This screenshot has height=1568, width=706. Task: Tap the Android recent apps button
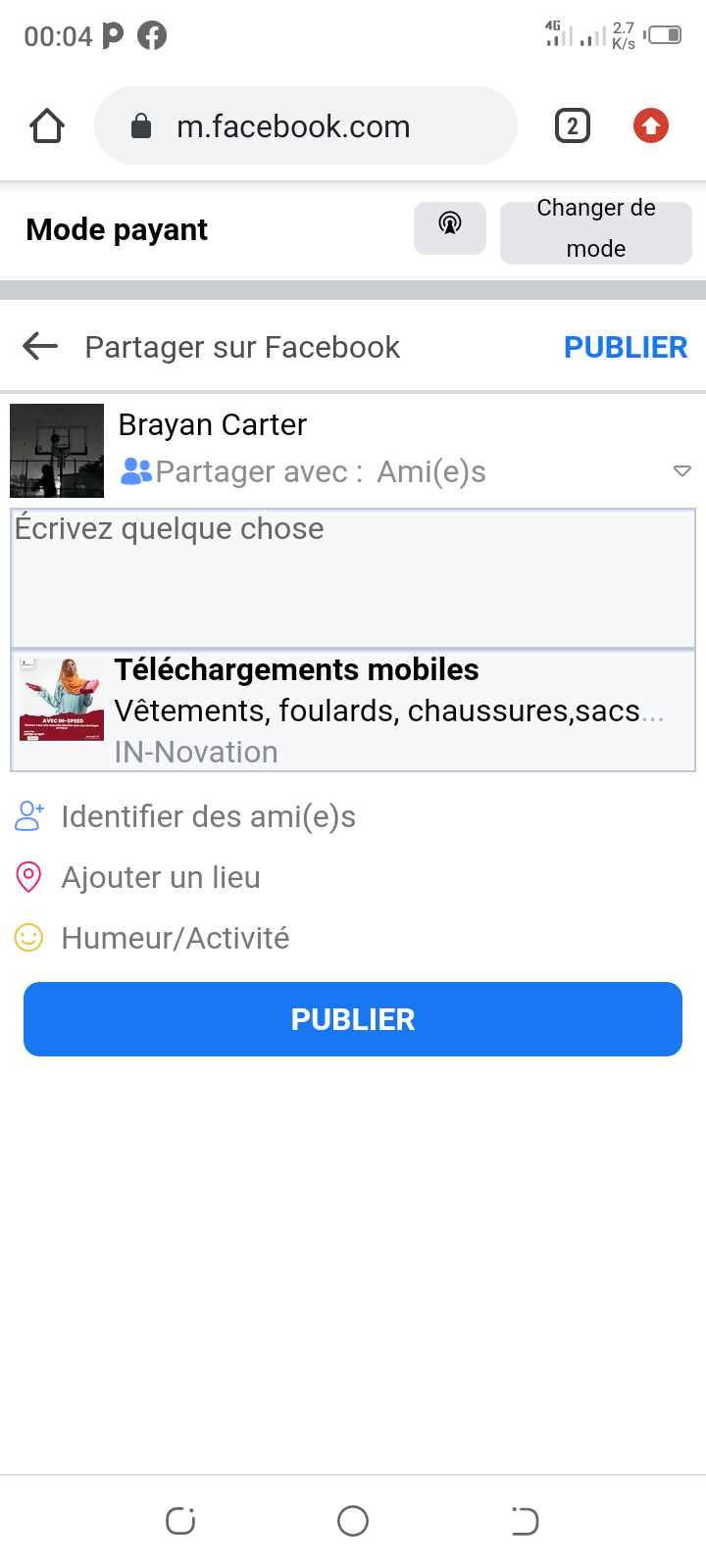tap(180, 1521)
